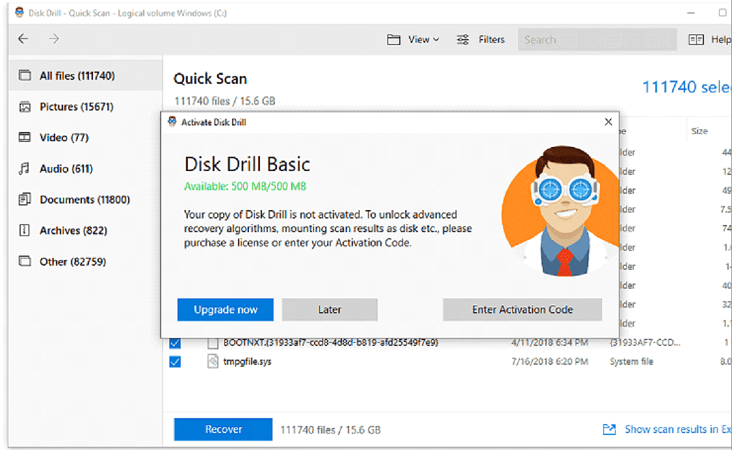The image size is (732, 450).
Task: Click Enter Activation Code button
Action: point(522,309)
